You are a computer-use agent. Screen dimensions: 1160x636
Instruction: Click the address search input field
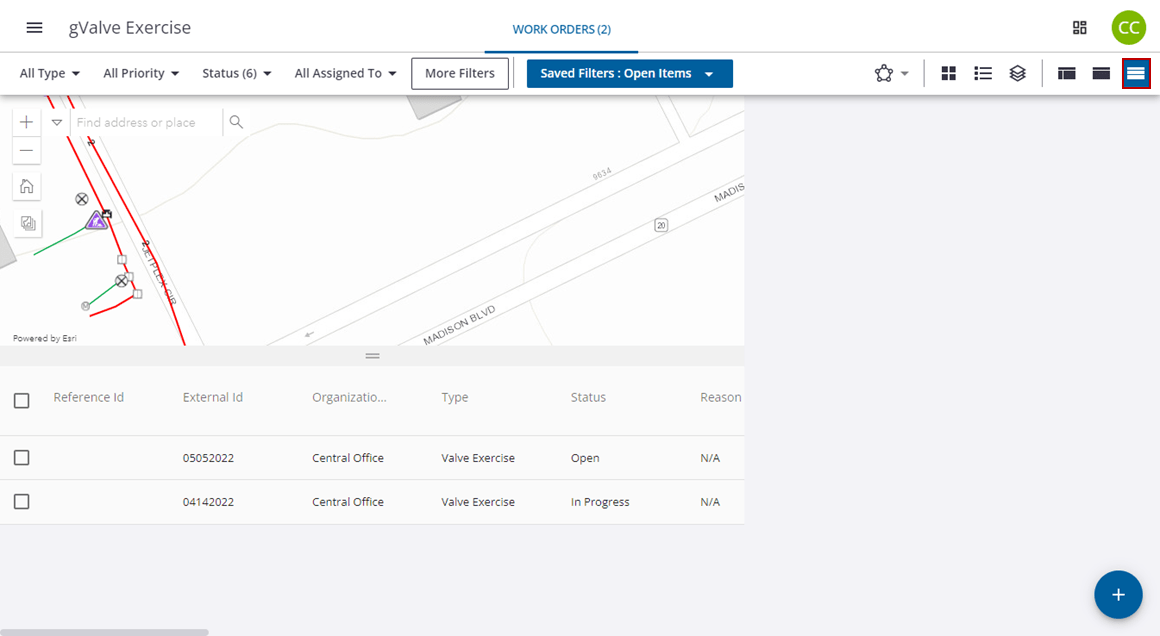tap(140, 121)
